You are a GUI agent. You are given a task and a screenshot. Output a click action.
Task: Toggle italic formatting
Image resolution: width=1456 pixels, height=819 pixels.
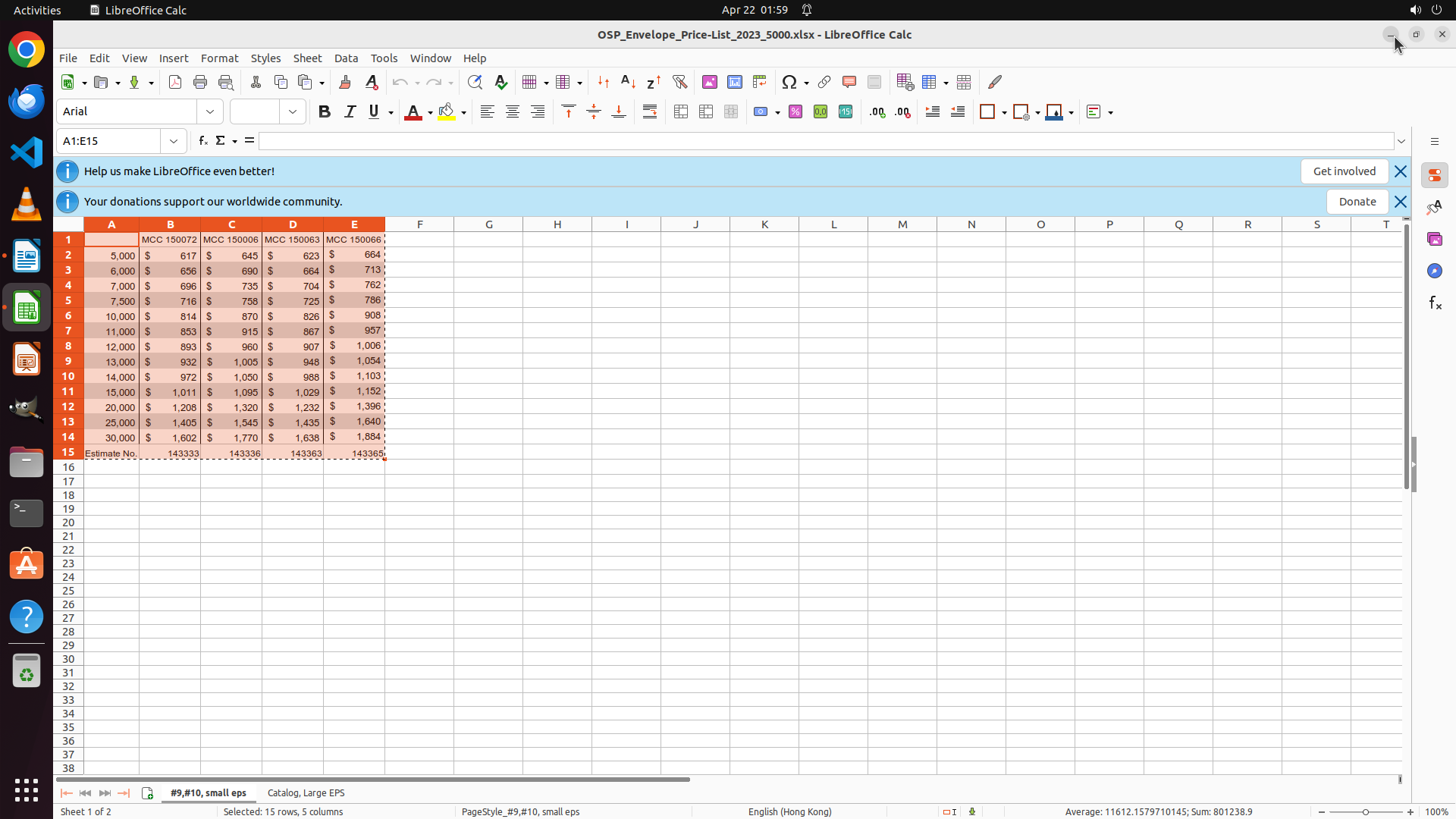[x=350, y=112]
